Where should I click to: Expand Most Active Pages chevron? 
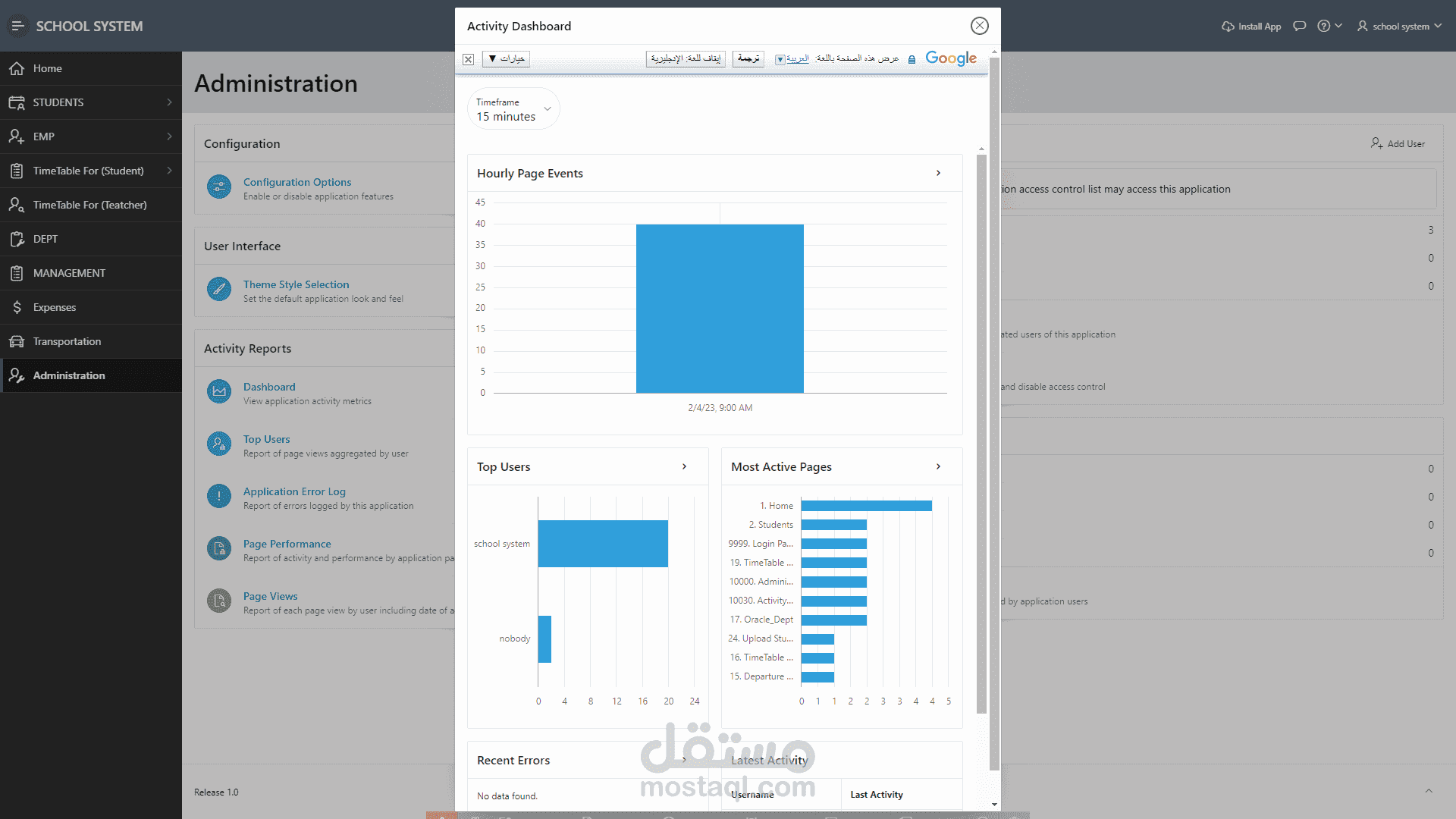(x=938, y=466)
